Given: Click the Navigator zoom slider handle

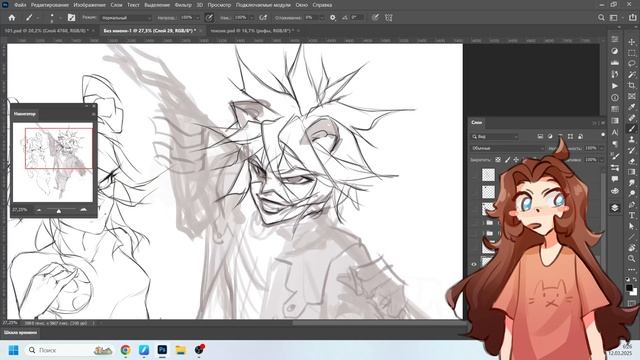Looking at the screenshot, I should [59, 211].
